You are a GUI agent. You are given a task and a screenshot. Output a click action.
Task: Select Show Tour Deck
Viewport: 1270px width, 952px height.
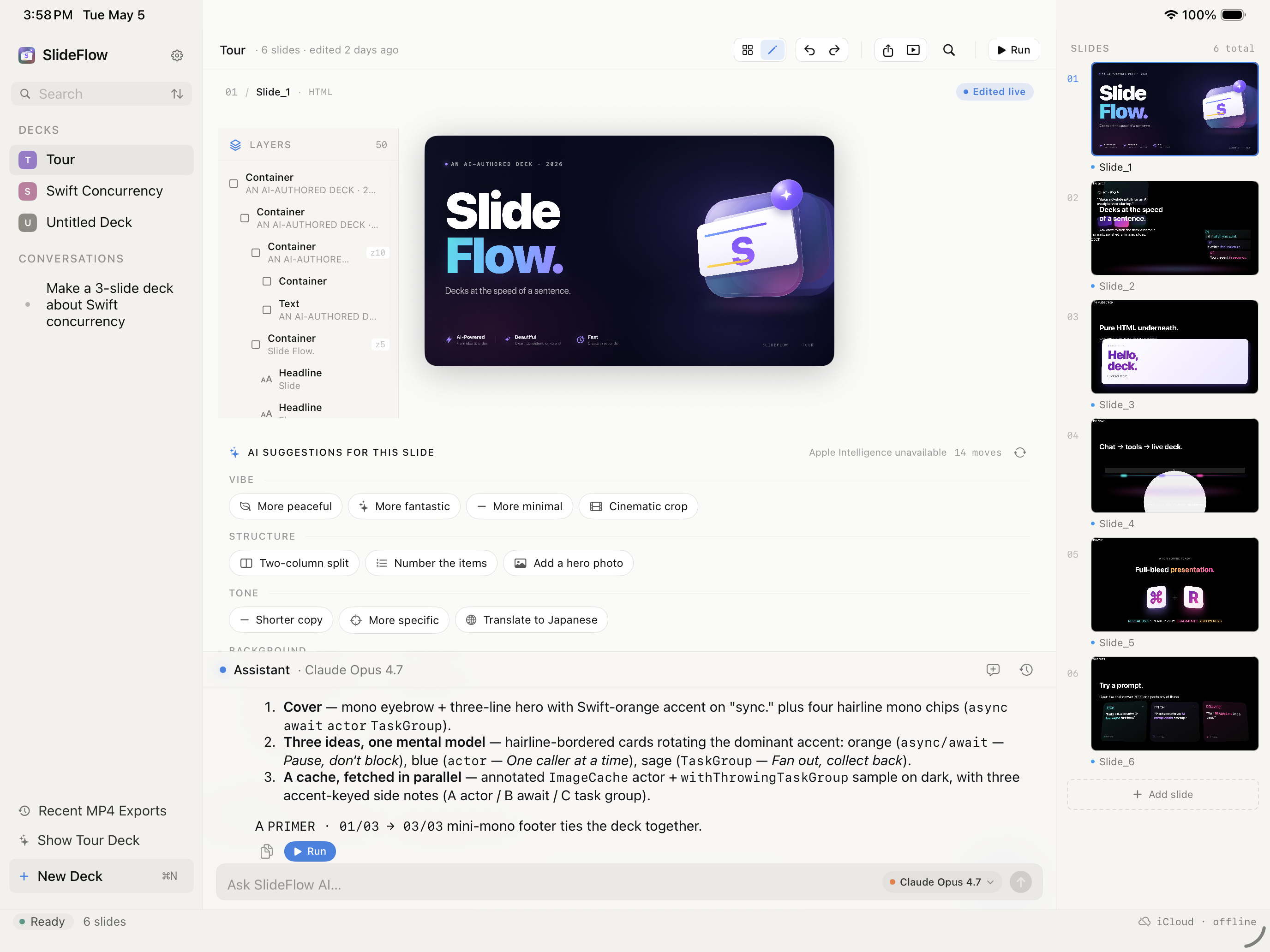(79, 840)
